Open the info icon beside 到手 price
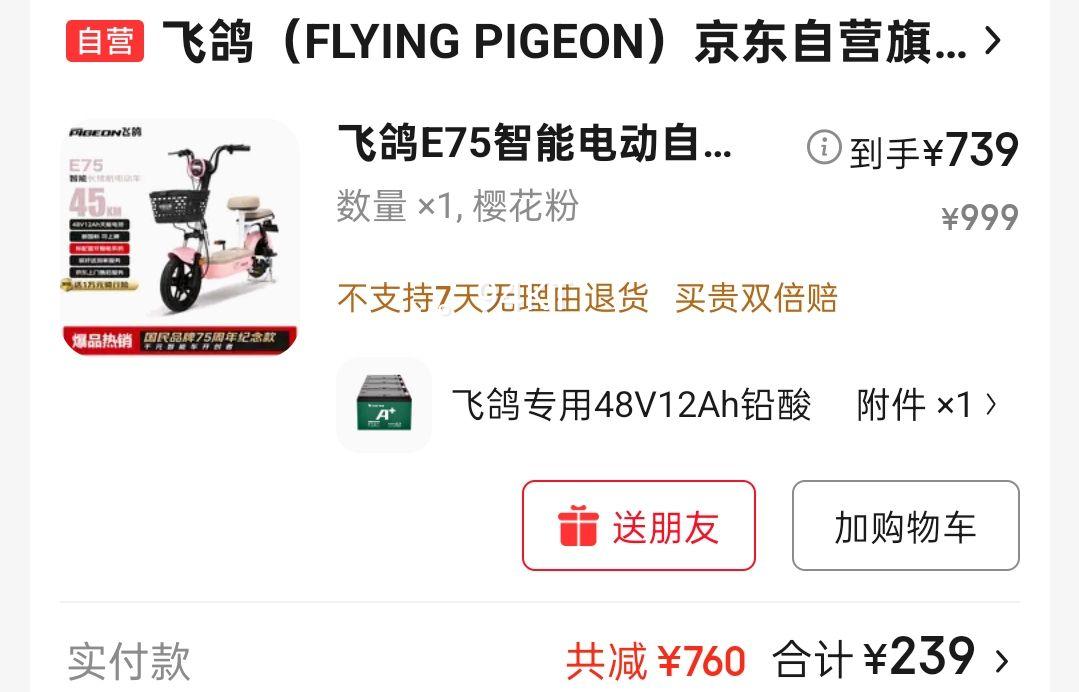This screenshot has width=1079, height=692. pyautogui.click(x=824, y=147)
